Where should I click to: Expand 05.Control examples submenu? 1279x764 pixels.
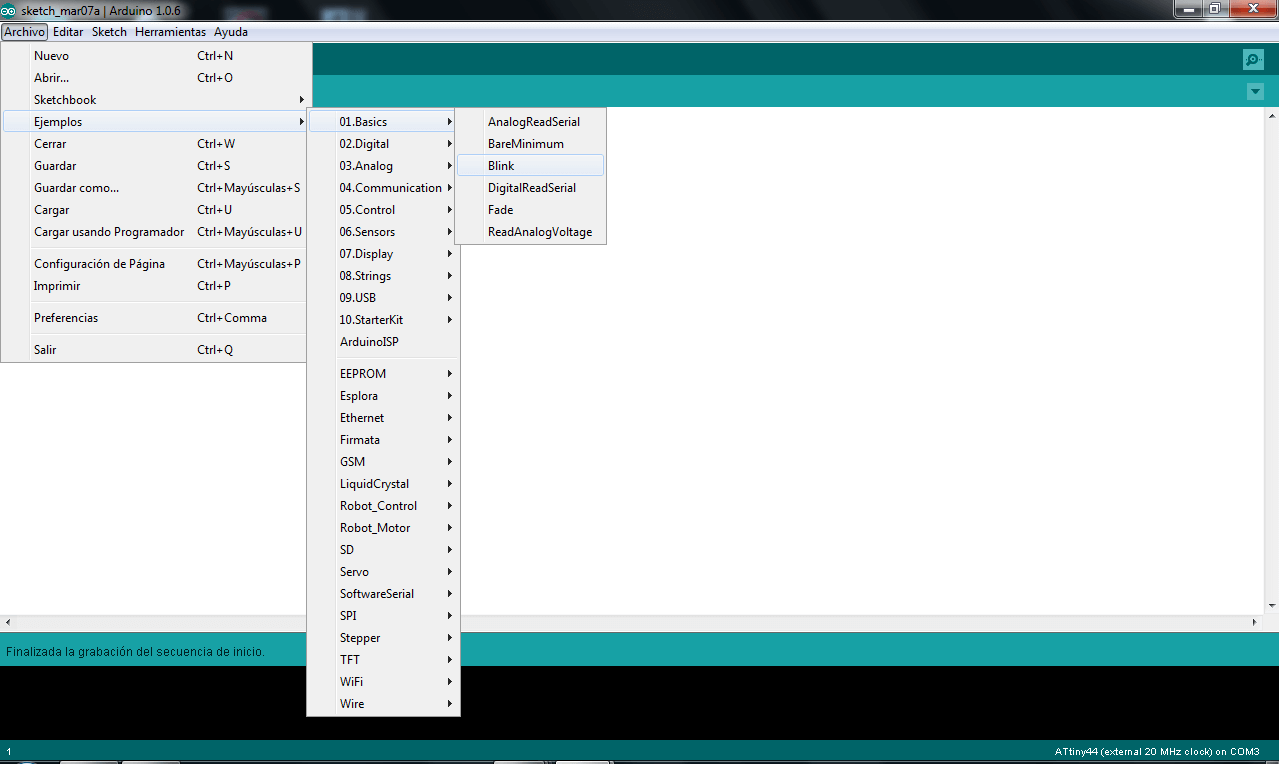[x=383, y=210]
